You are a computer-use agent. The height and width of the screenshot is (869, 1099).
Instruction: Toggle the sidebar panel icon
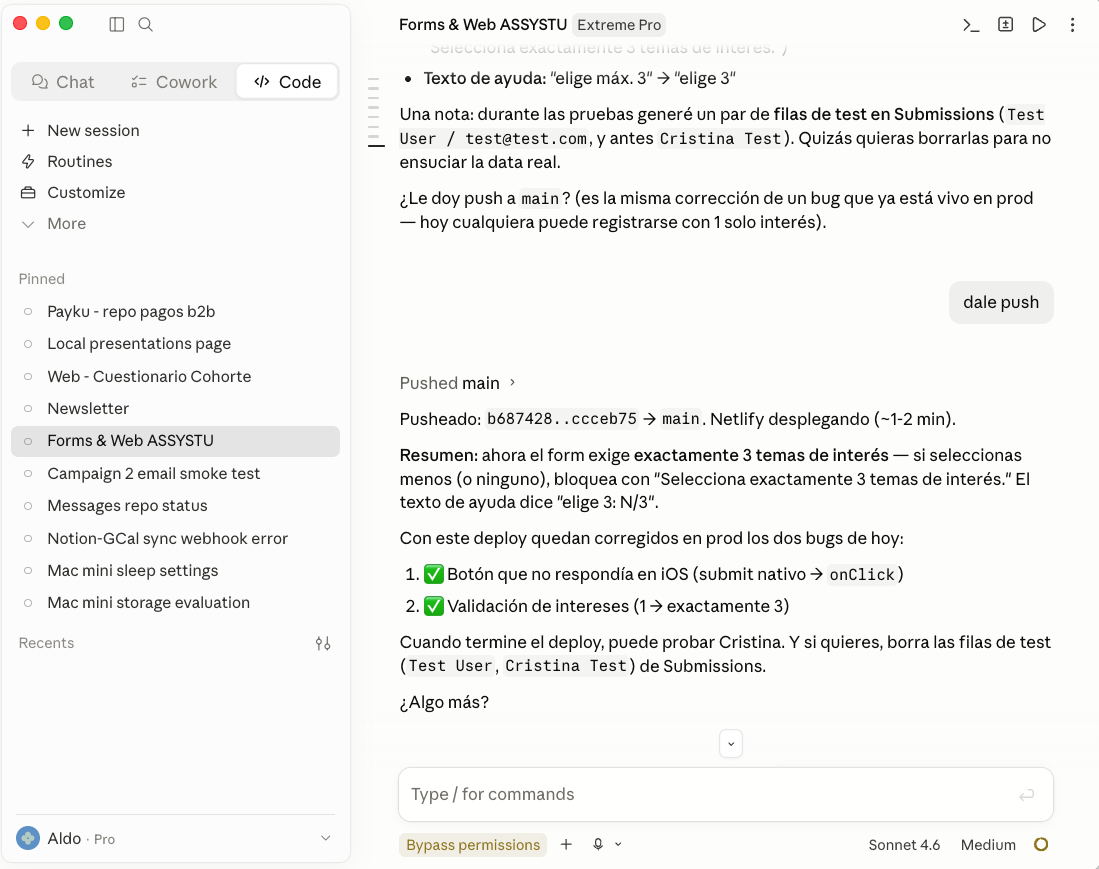[x=116, y=25]
